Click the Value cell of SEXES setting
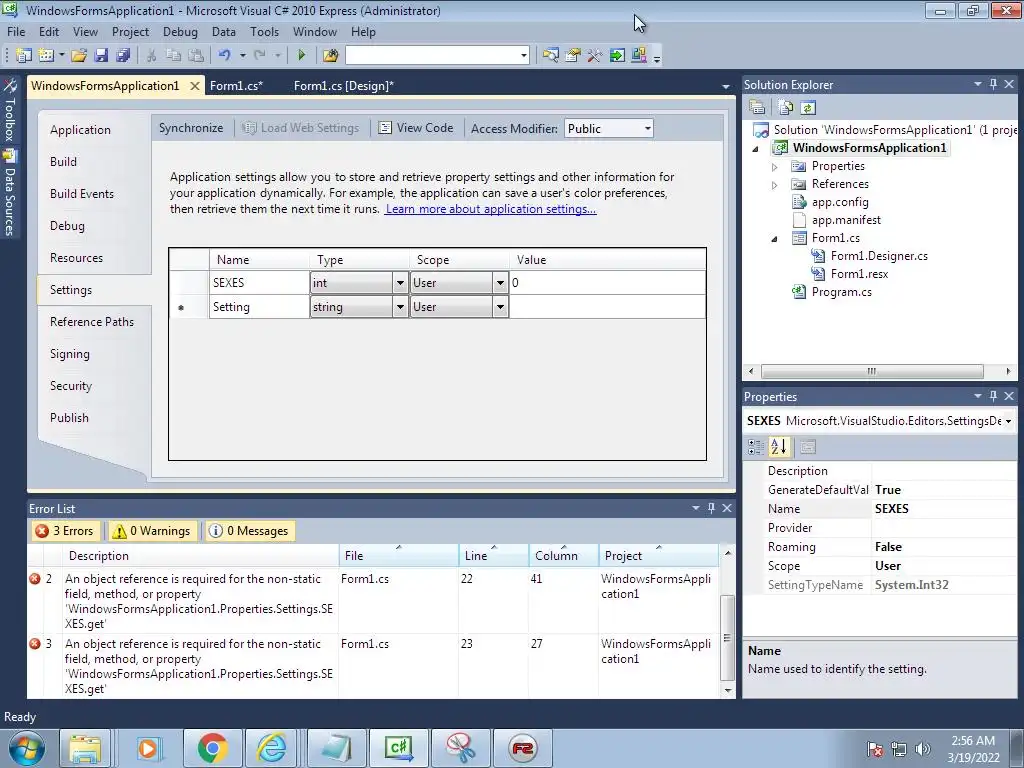 click(607, 283)
